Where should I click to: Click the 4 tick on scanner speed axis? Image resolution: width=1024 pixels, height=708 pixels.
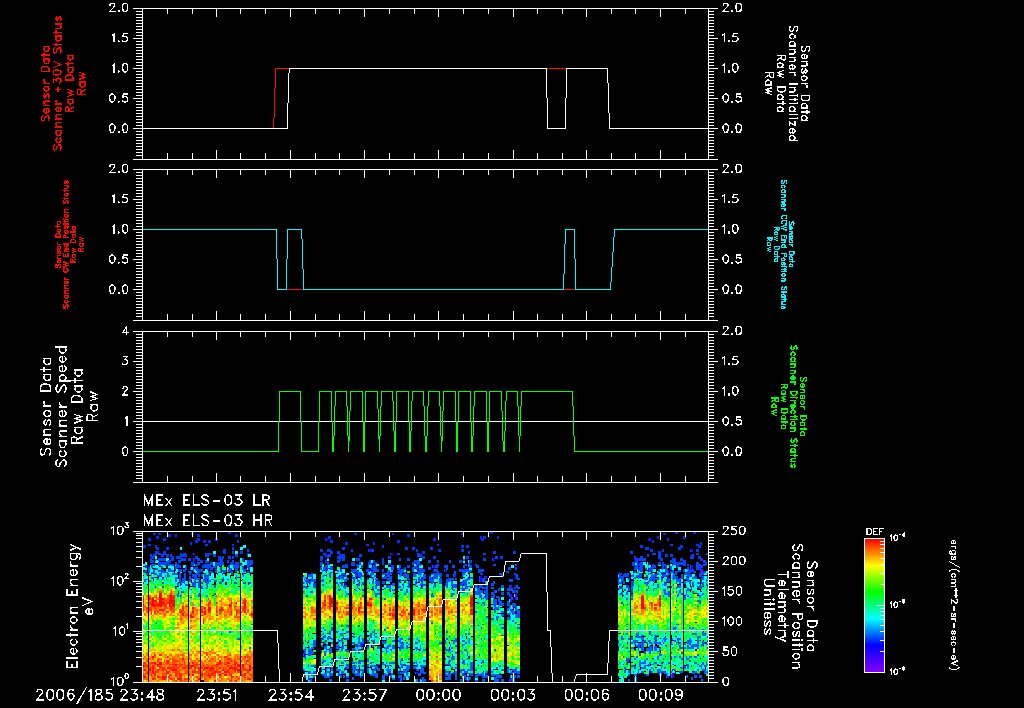(126, 331)
